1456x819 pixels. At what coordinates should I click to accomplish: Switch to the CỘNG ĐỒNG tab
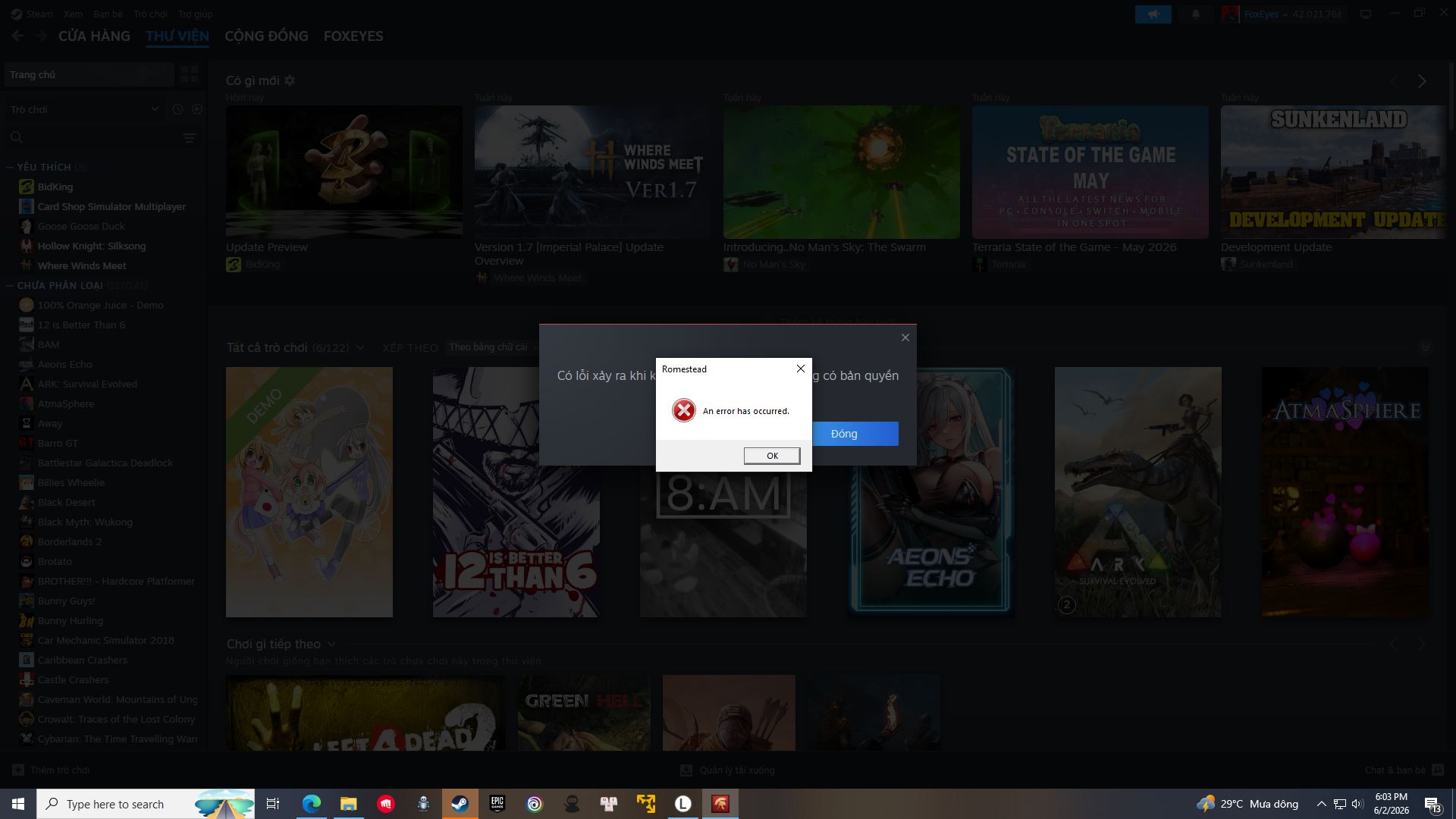click(266, 36)
